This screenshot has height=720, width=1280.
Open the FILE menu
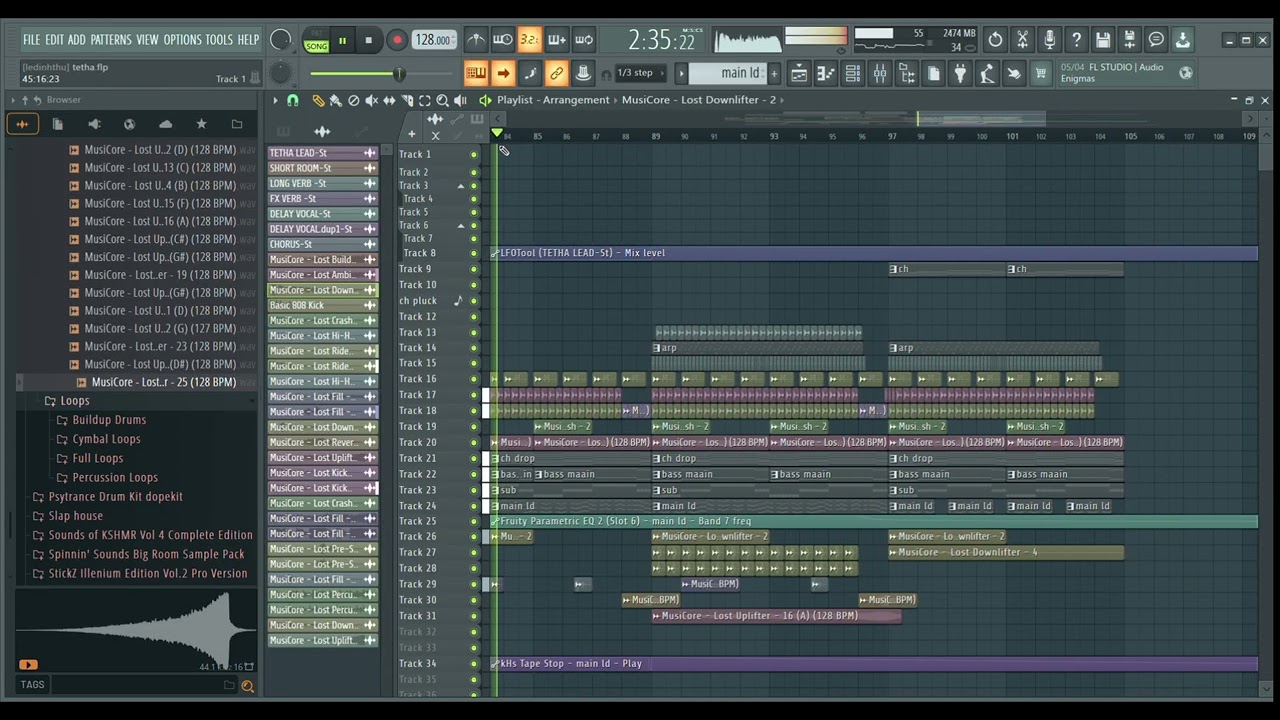click(31, 40)
